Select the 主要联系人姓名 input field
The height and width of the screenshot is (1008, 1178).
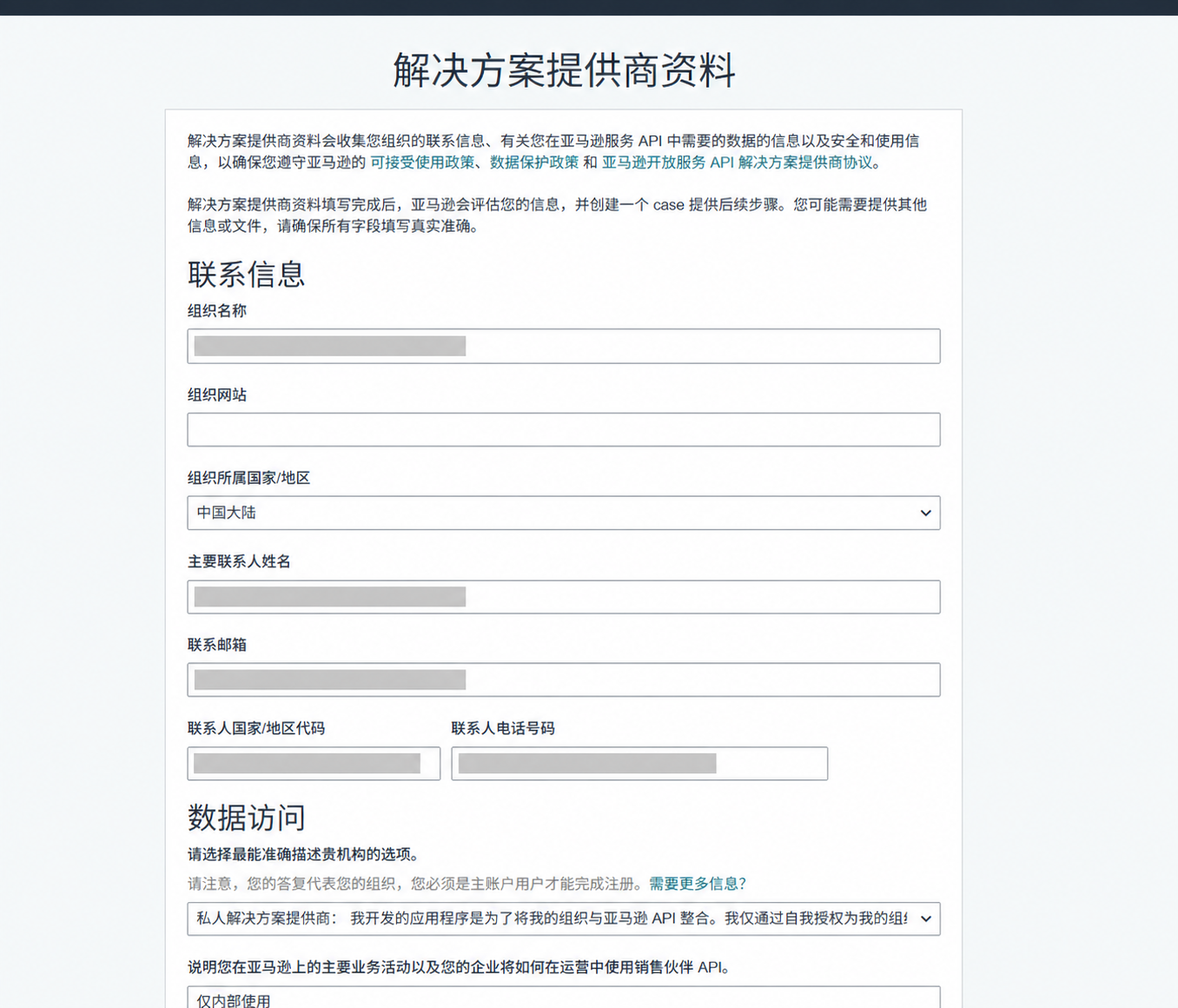pos(564,597)
